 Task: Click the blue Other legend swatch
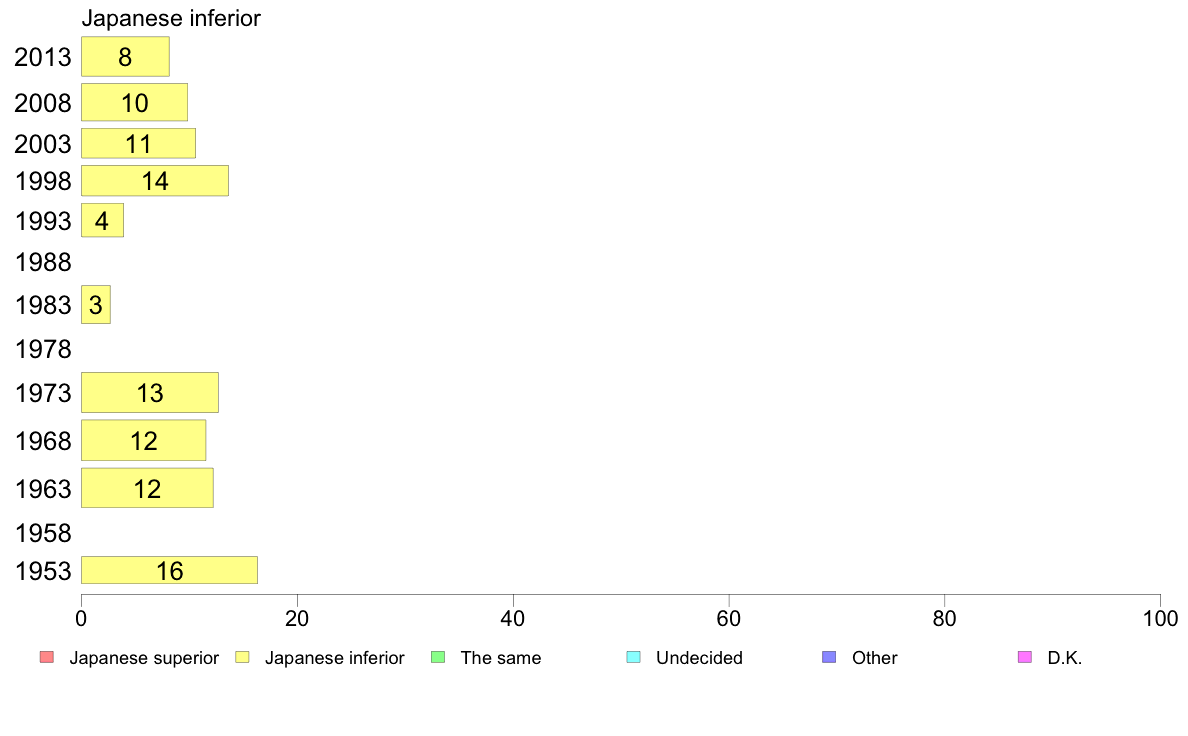click(x=830, y=657)
